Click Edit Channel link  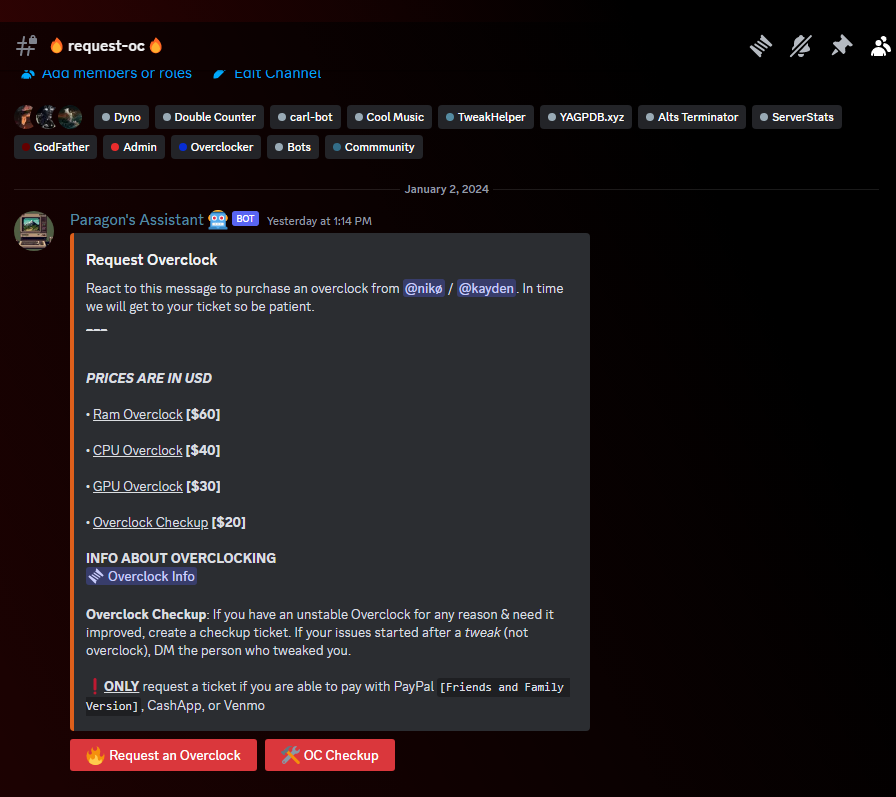click(267, 74)
